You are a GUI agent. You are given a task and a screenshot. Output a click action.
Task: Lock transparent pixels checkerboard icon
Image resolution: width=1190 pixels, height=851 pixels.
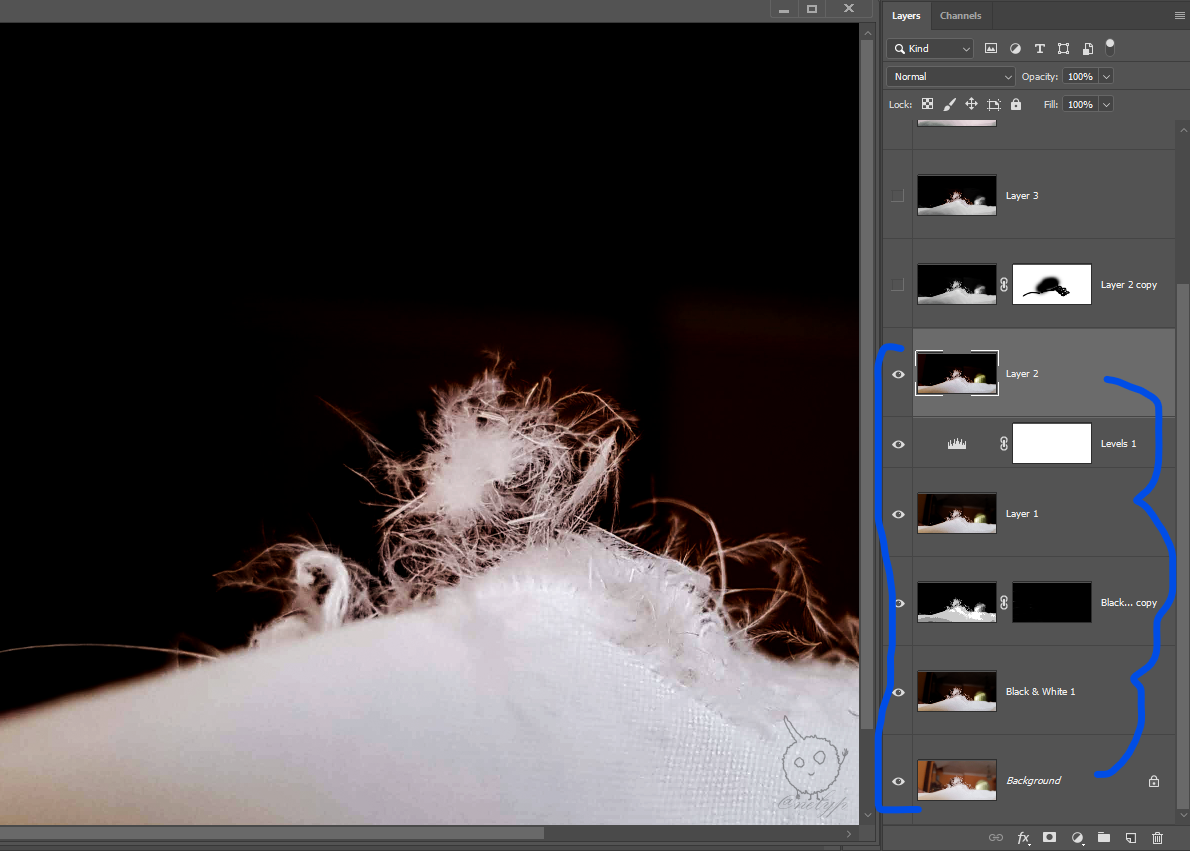click(927, 104)
